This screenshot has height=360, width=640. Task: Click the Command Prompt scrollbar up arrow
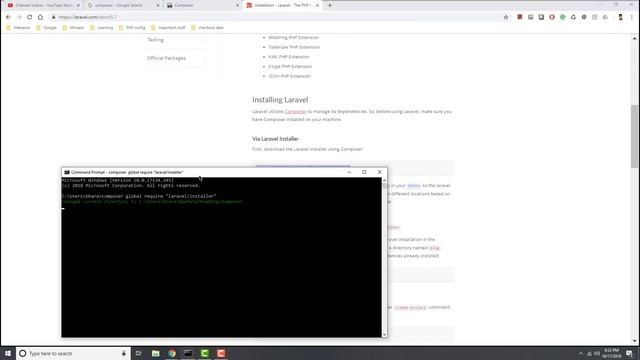pos(384,180)
